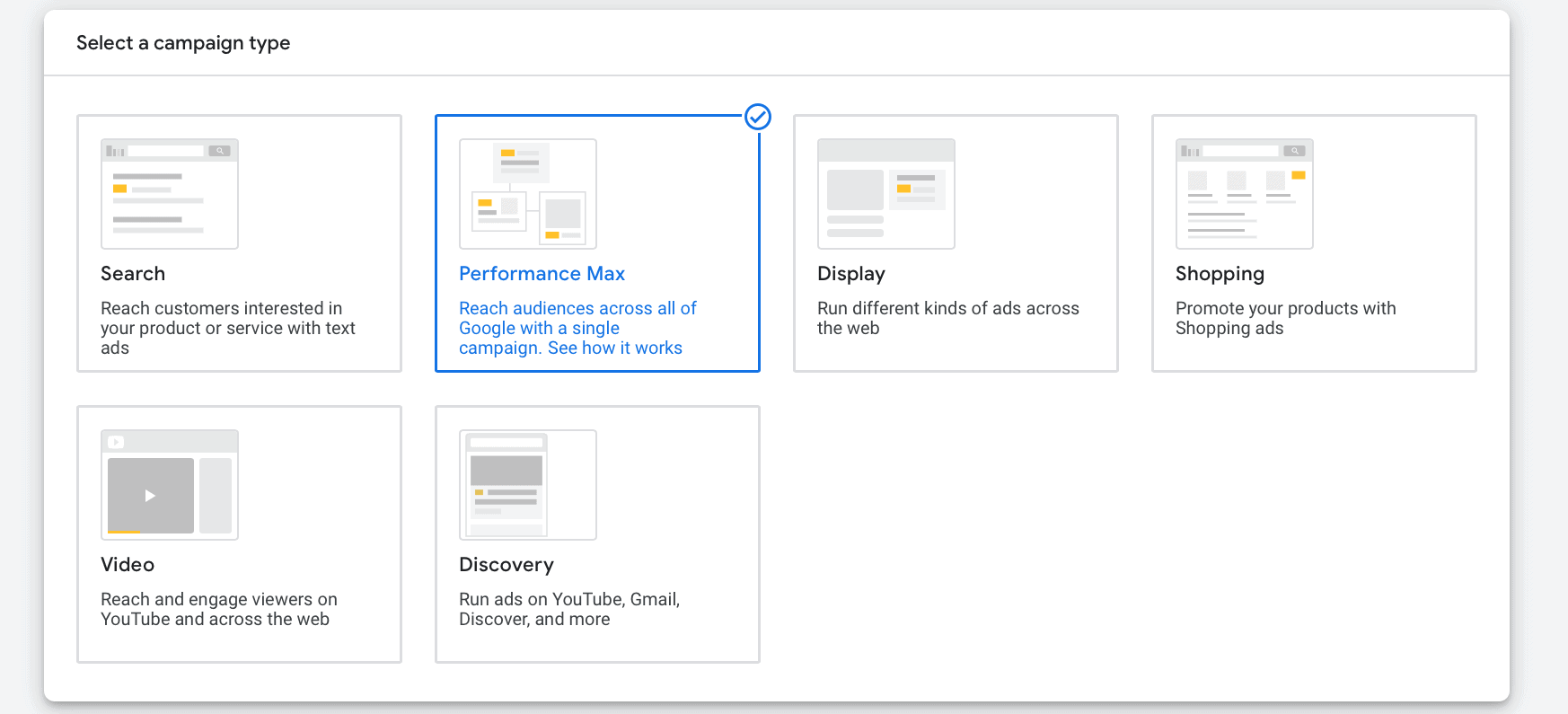The height and width of the screenshot is (714, 1568).
Task: Click the Performance Max illustration icon
Action: tap(528, 194)
